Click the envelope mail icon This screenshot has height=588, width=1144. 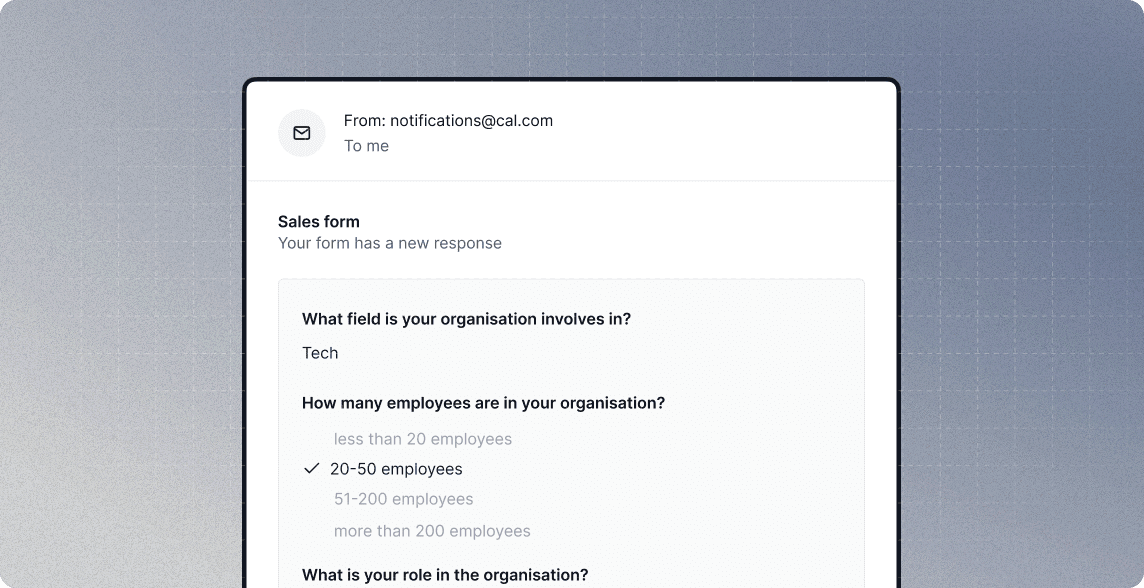pos(301,133)
